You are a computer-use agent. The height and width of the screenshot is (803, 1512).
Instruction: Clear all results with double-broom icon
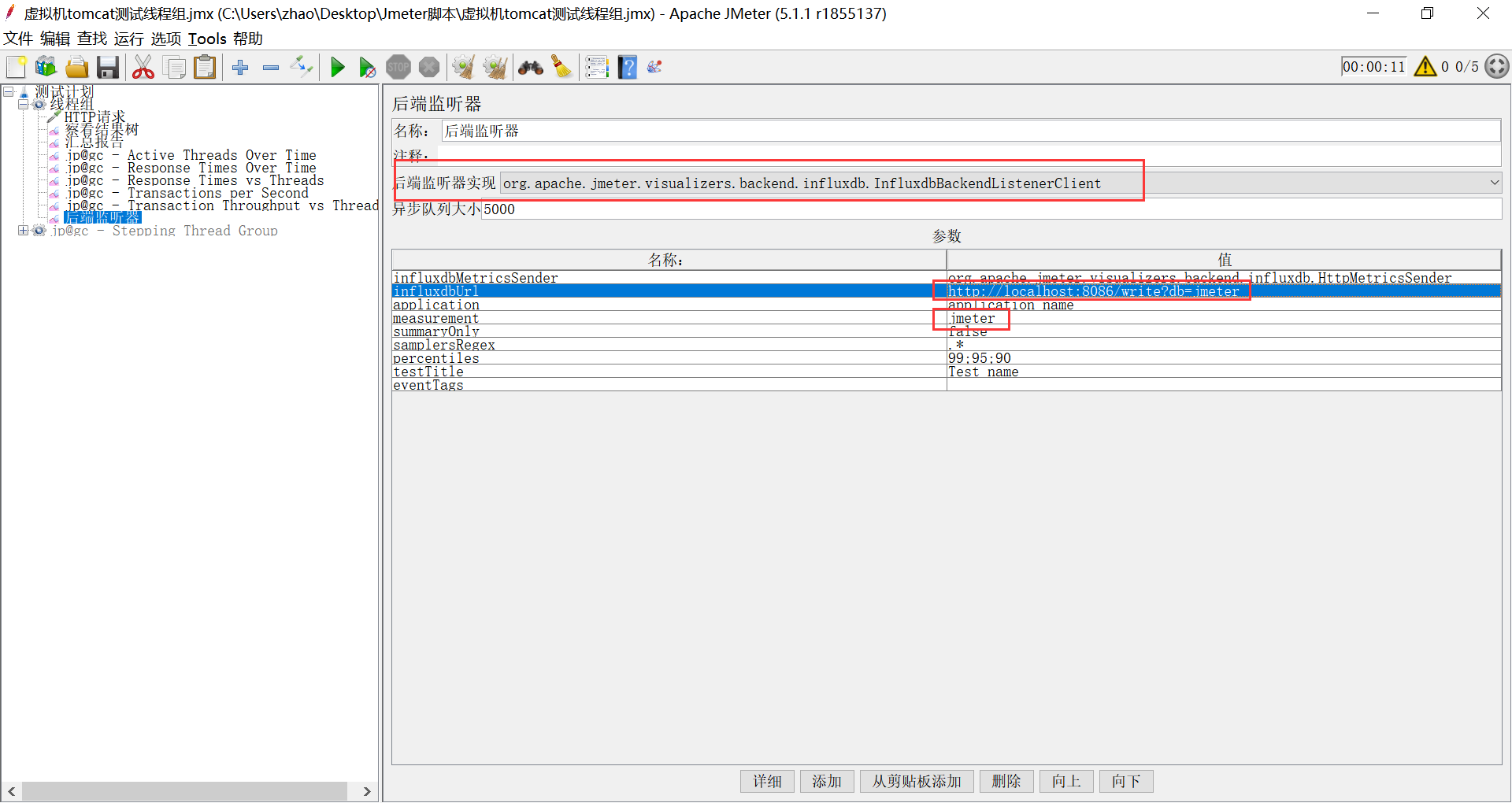[x=495, y=68]
